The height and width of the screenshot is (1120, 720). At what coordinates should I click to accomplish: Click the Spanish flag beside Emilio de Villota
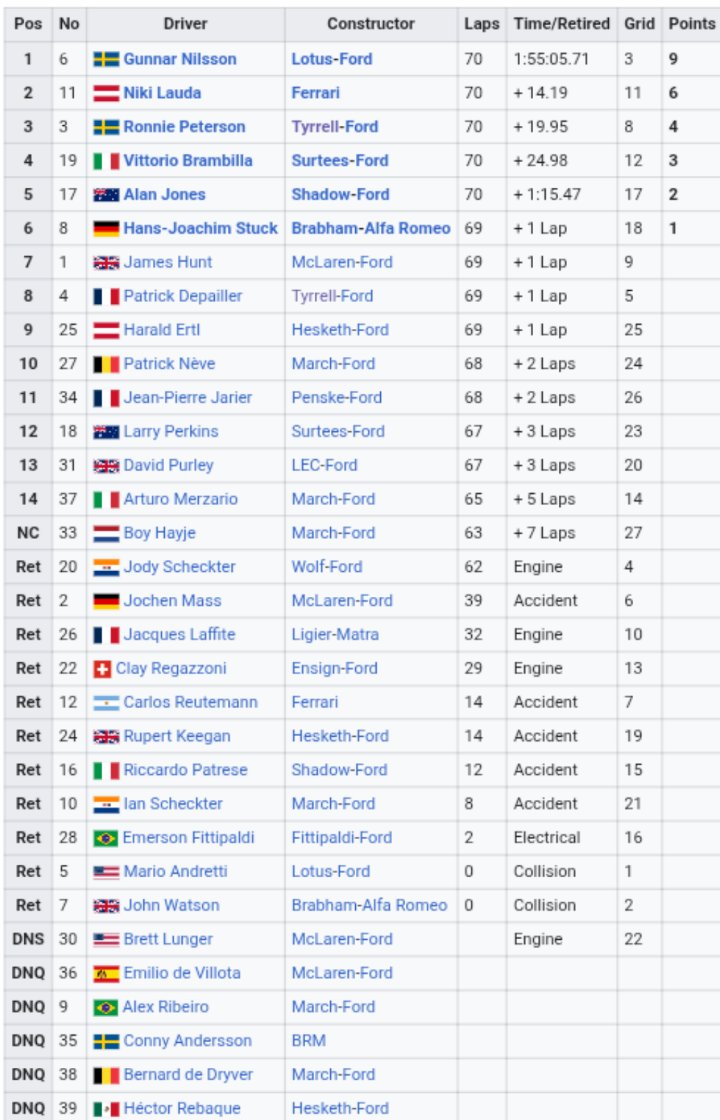click(106, 973)
